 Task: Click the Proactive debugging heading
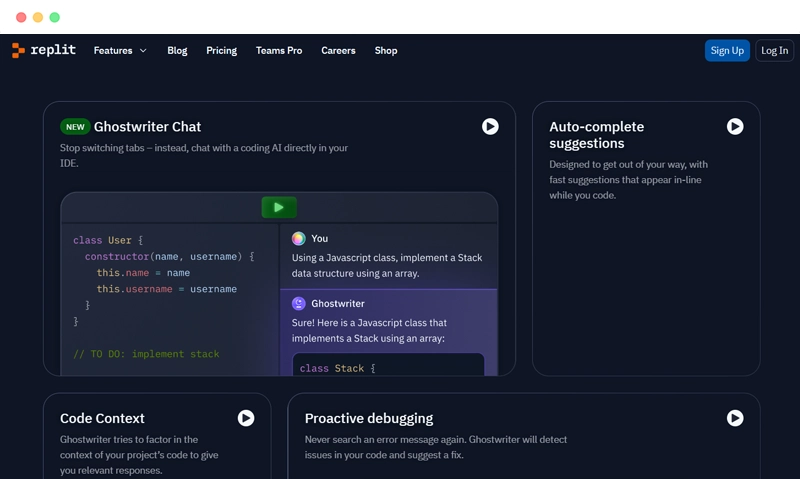tap(369, 418)
